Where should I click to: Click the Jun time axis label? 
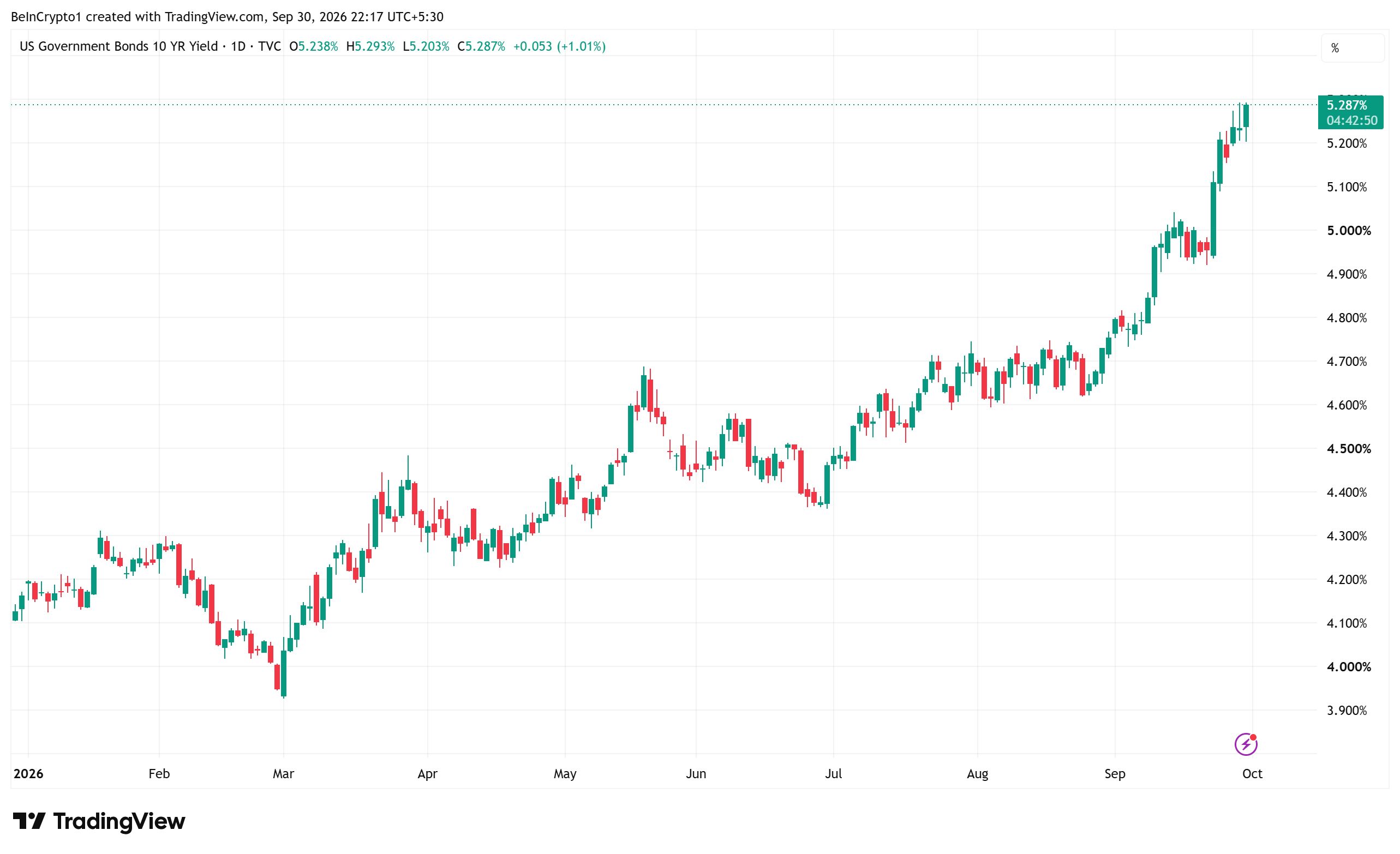(x=696, y=774)
